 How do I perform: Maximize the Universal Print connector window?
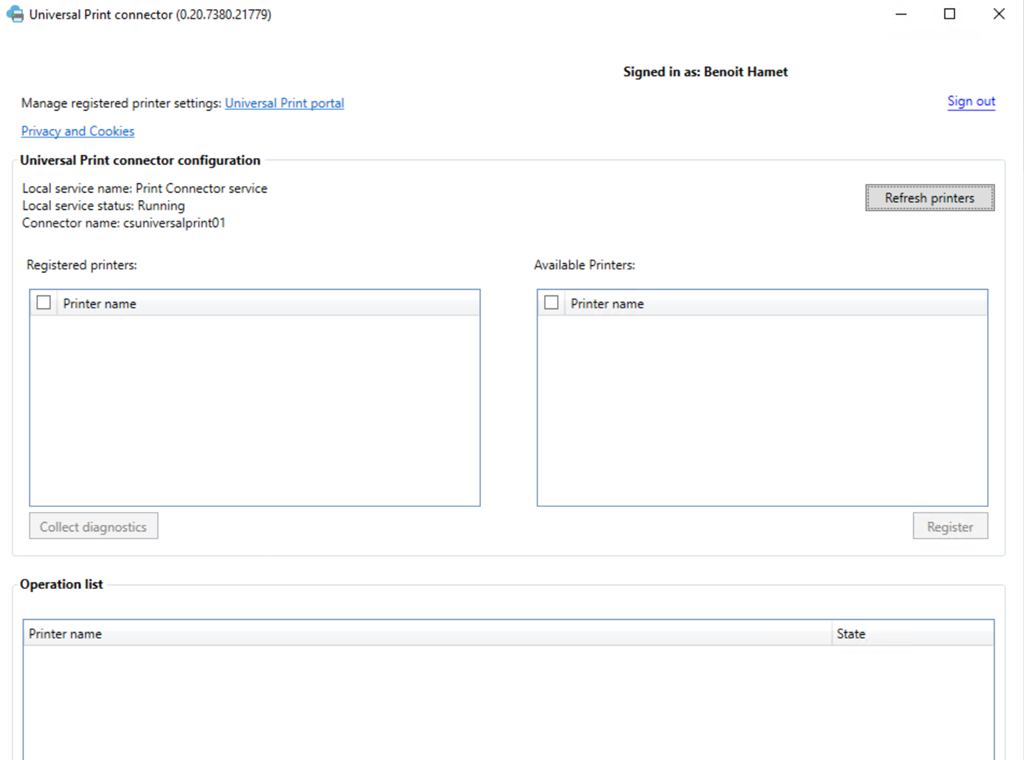(950, 14)
